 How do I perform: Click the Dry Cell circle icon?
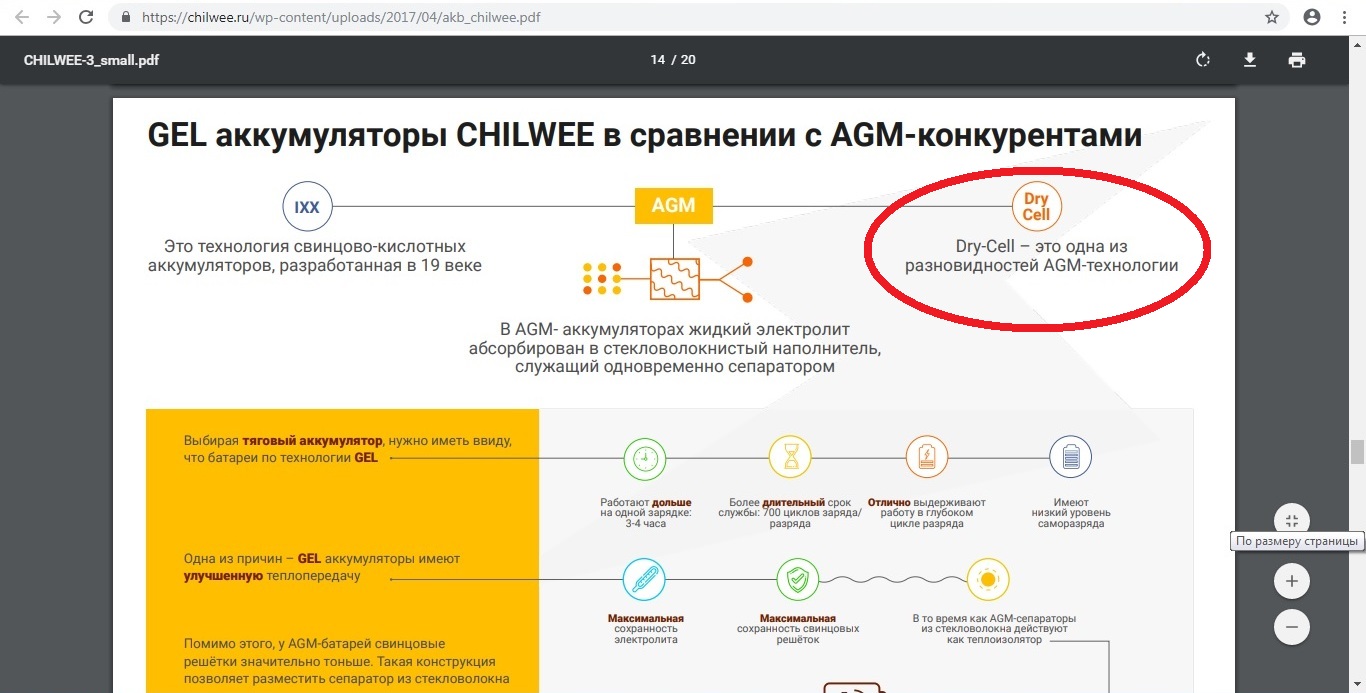[1036, 207]
